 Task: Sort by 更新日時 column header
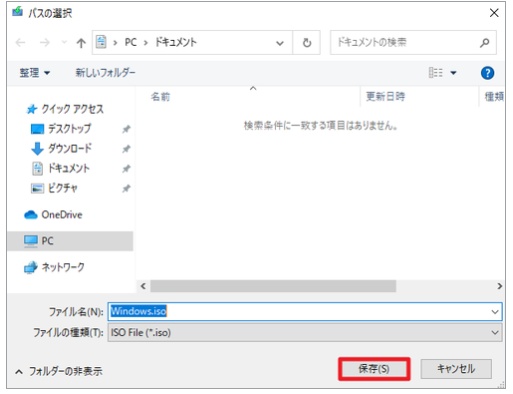385,97
